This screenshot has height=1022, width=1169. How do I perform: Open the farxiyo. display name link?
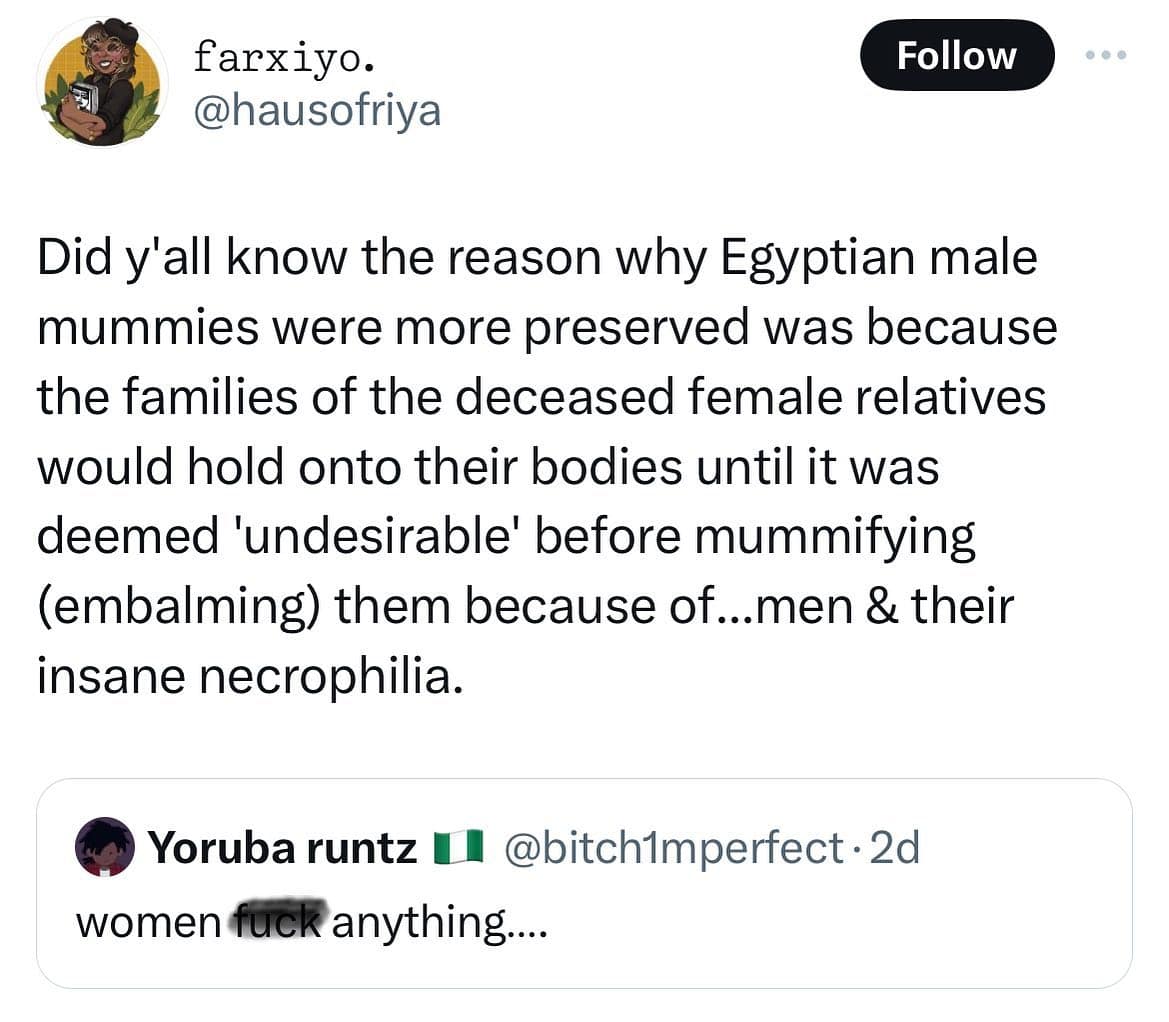click(x=285, y=58)
